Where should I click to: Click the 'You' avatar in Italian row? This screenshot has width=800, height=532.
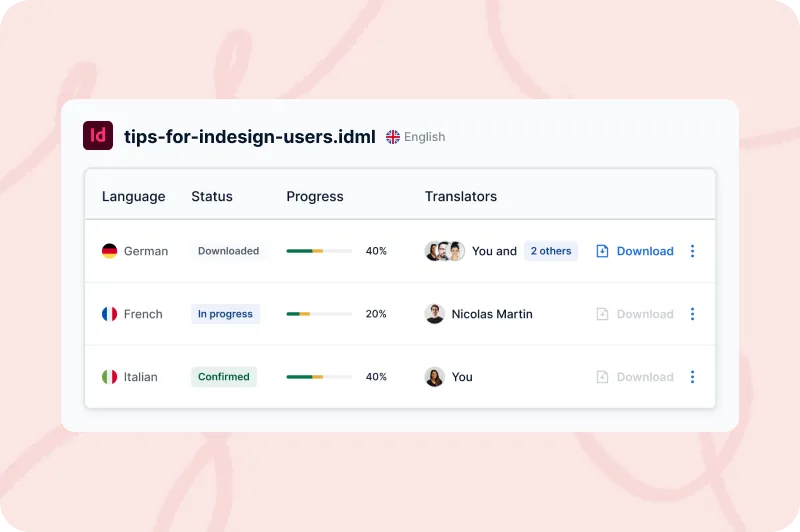[x=435, y=377]
